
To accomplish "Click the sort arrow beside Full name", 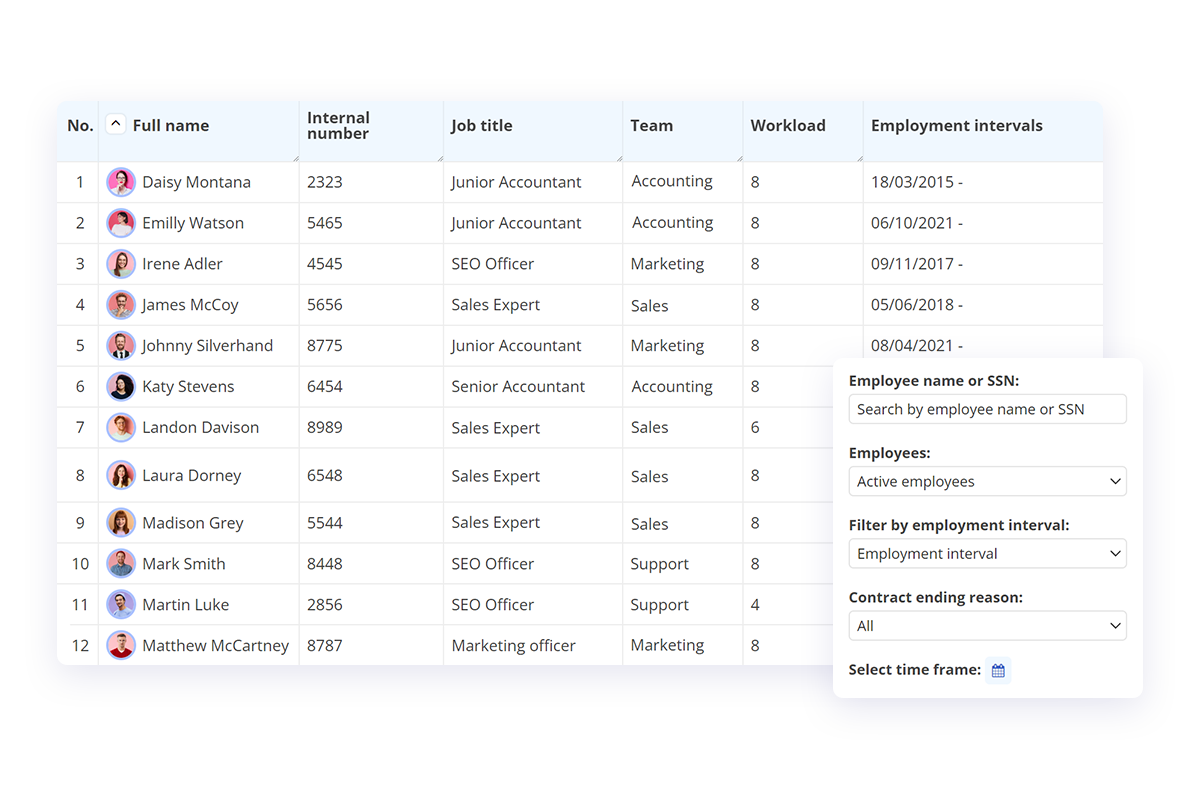I will [116, 125].
